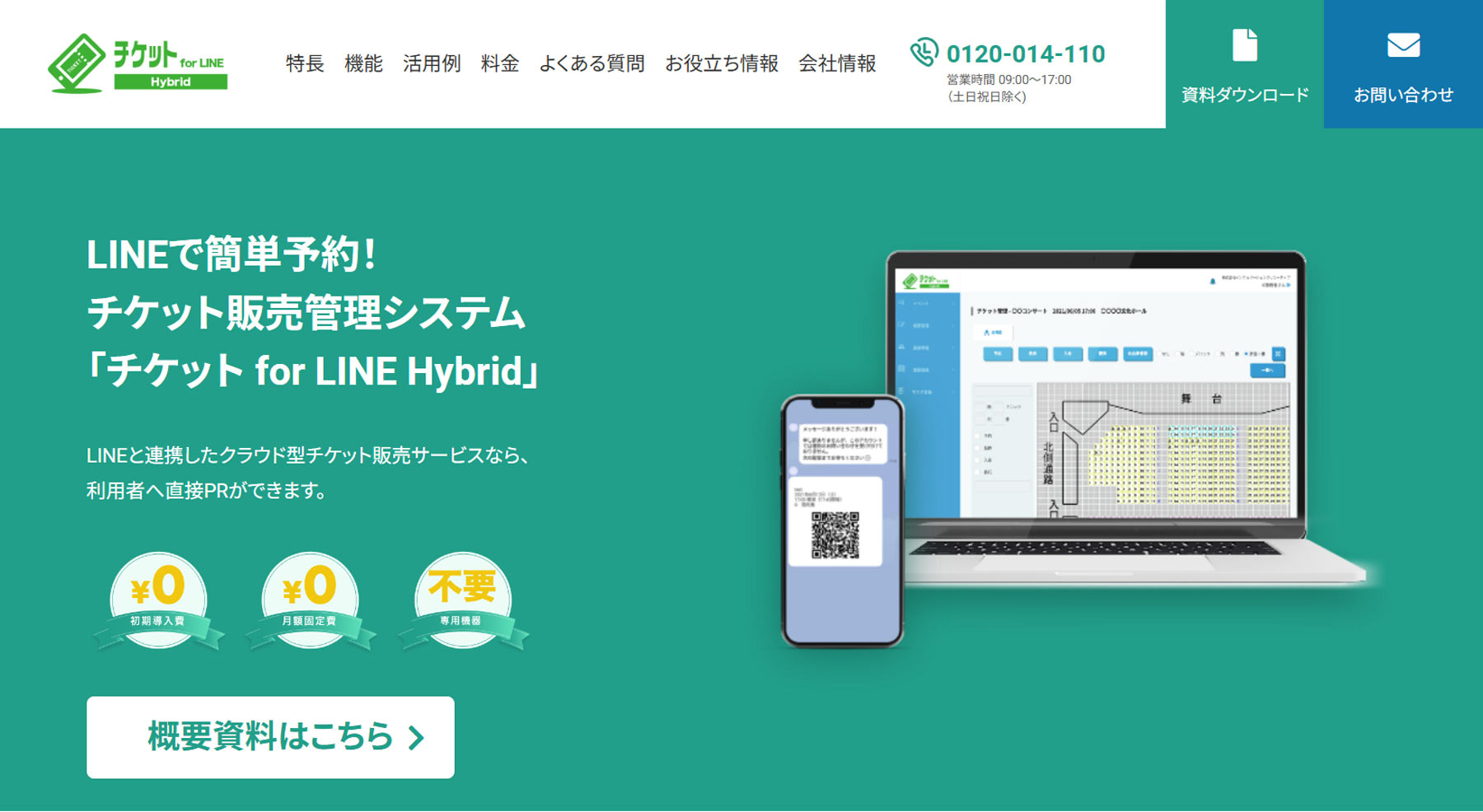Click the text 「チケット for LINE Hybrid」

click(x=313, y=371)
